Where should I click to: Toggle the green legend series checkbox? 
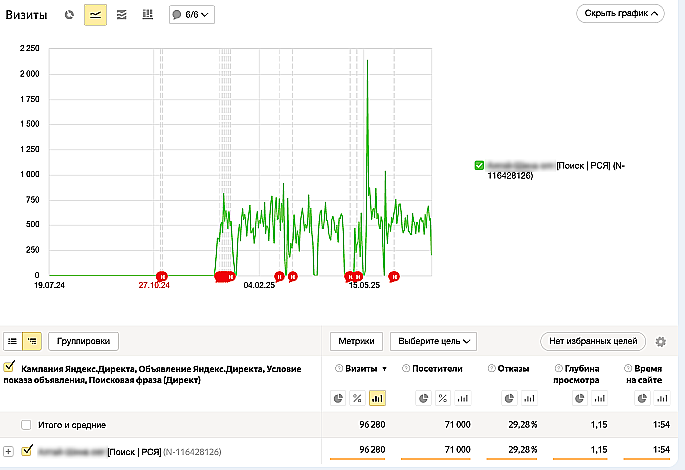click(x=479, y=166)
